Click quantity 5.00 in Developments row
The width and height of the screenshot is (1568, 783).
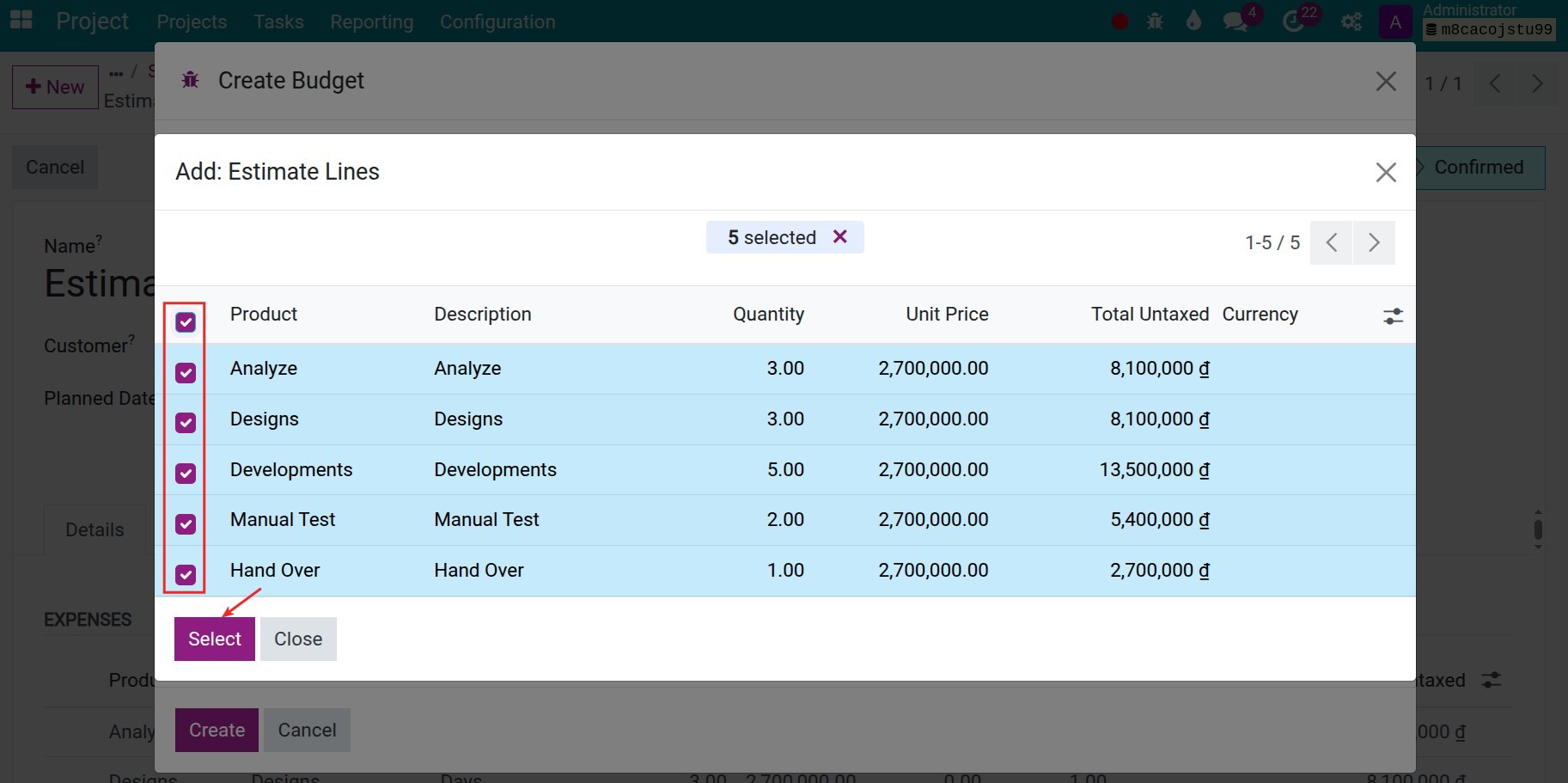tap(785, 469)
